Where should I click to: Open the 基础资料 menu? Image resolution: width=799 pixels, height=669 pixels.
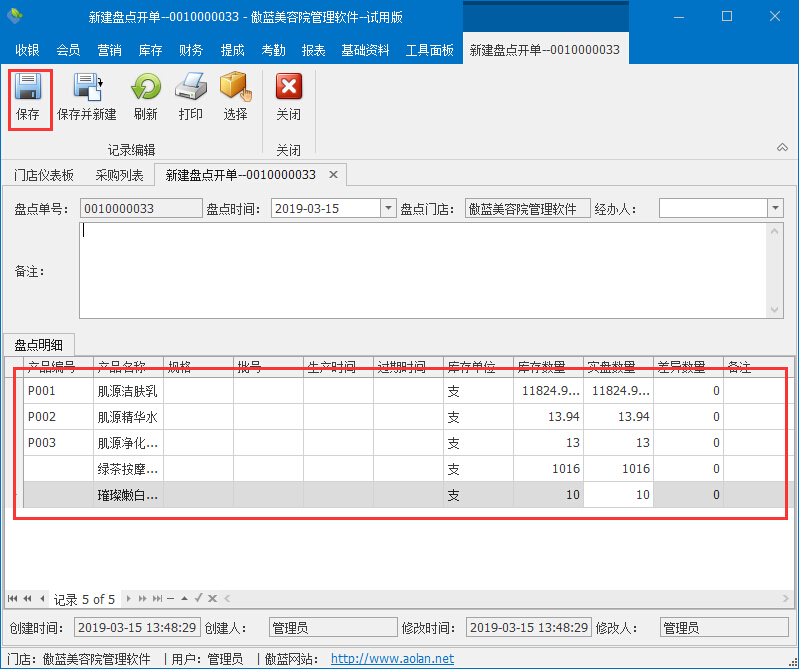pyautogui.click(x=366, y=50)
